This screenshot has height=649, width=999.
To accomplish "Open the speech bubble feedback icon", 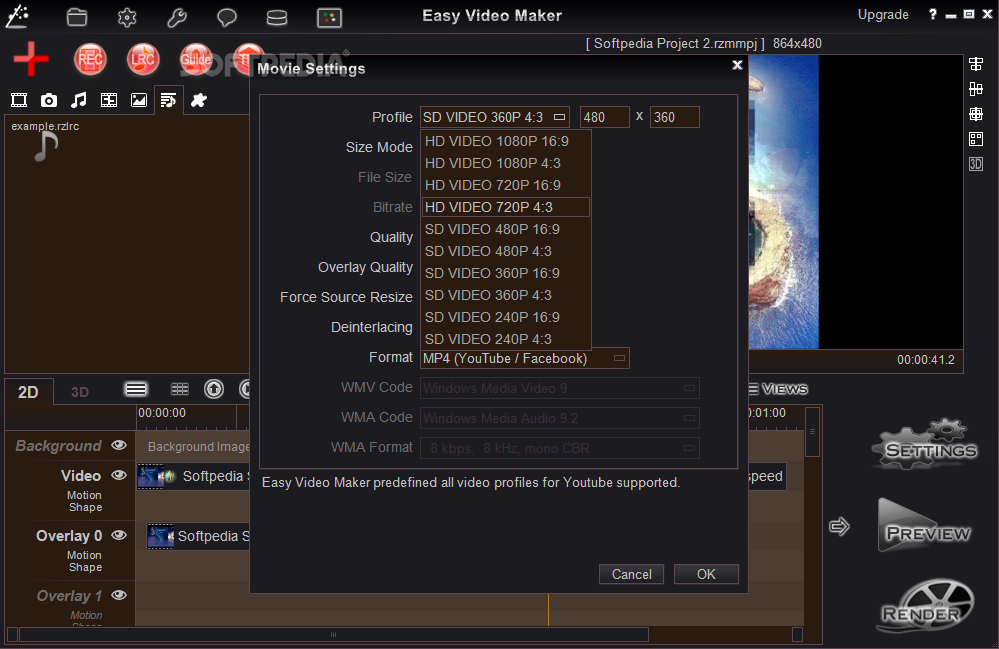I will (x=226, y=17).
